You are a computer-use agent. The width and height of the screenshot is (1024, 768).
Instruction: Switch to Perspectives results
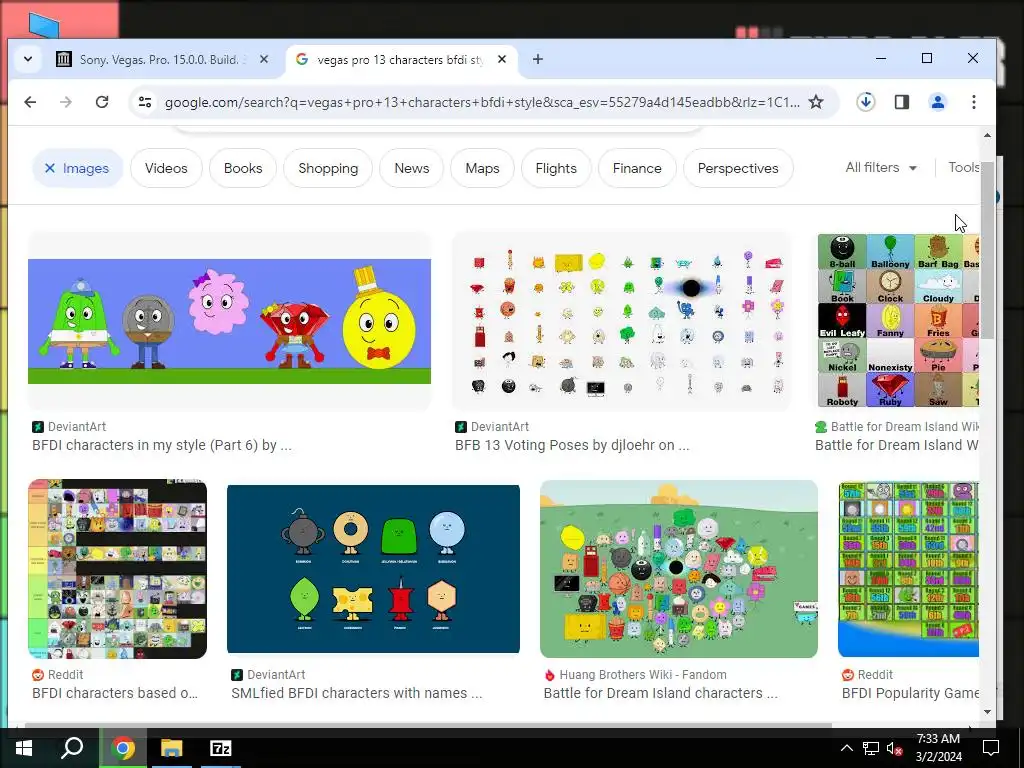click(x=738, y=168)
